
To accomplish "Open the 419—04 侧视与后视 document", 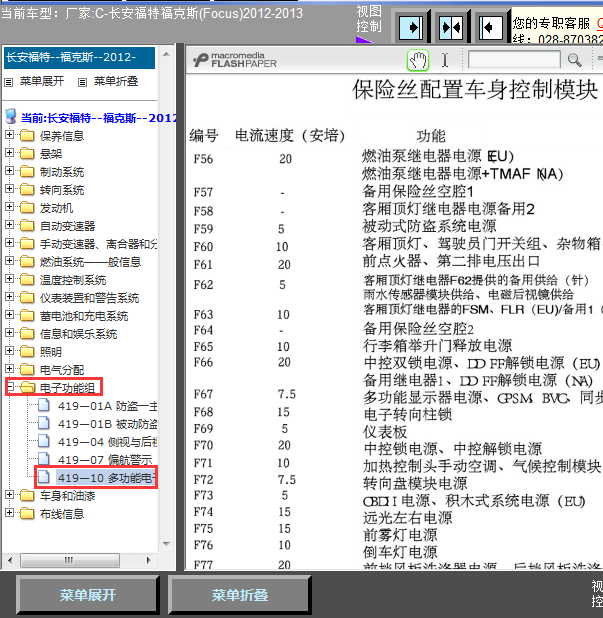I will pos(108,442).
